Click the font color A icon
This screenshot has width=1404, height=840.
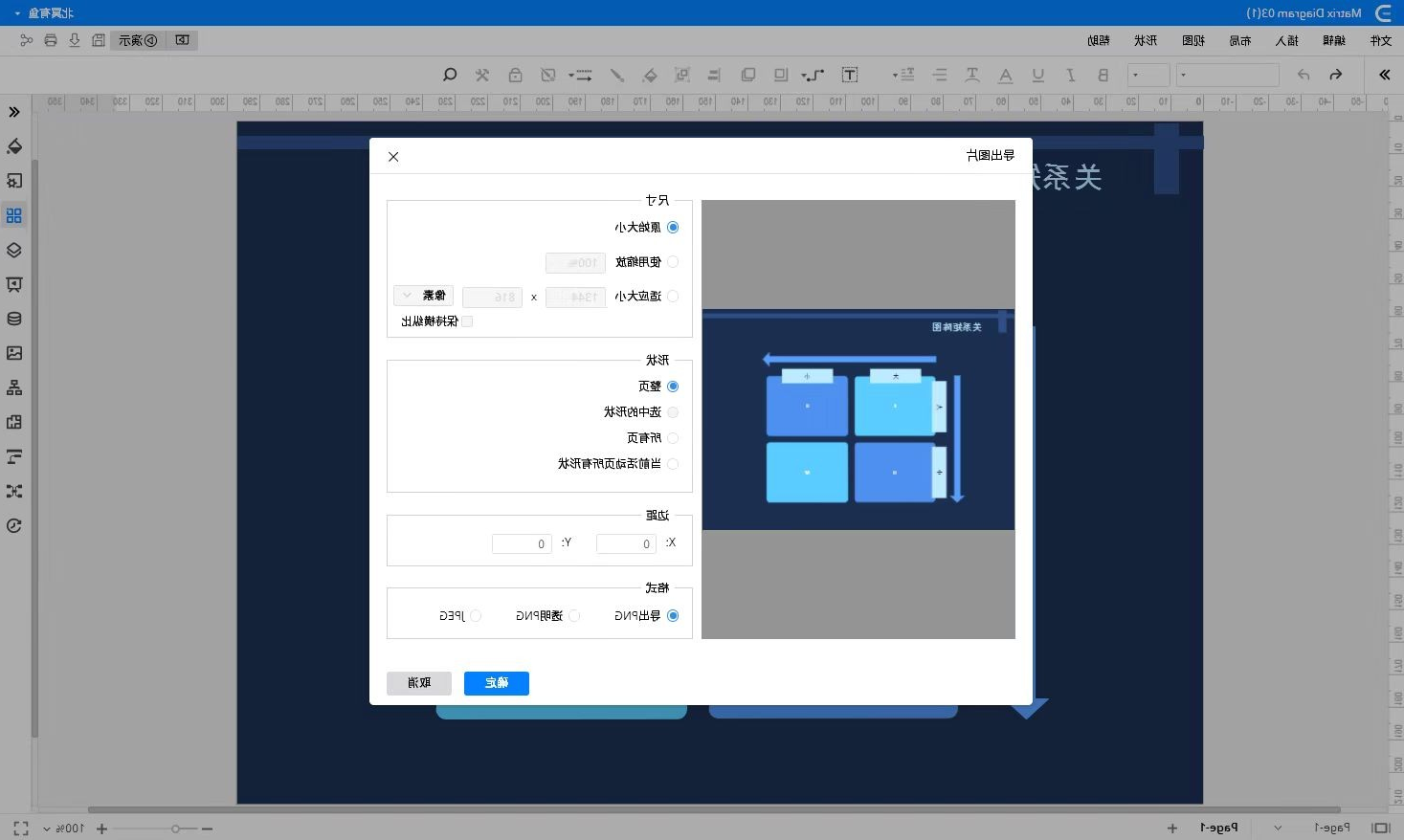click(1005, 75)
